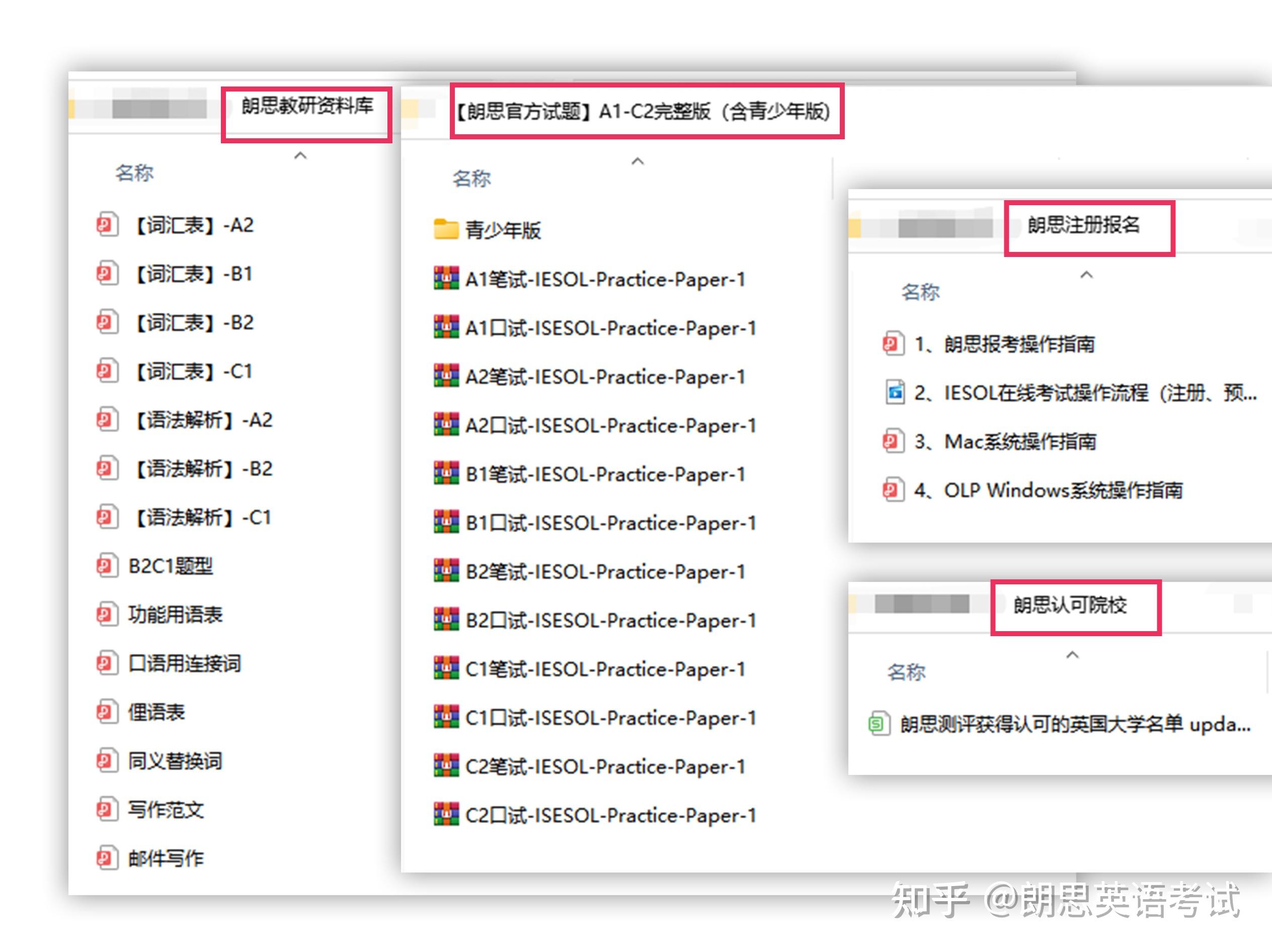Select the PDF icon for 【词汇表】-B2

point(107,322)
